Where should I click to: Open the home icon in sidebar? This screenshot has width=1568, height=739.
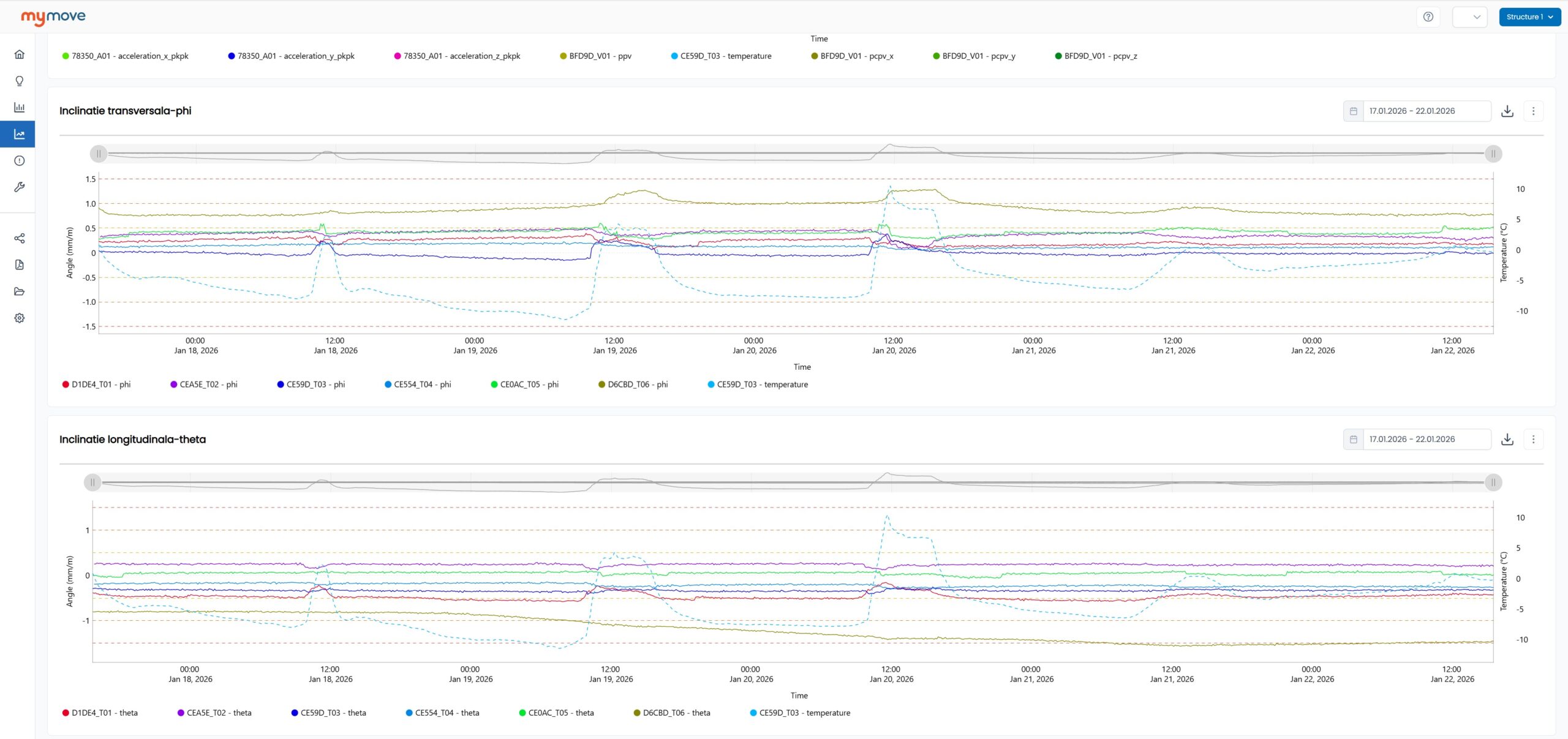(x=20, y=54)
